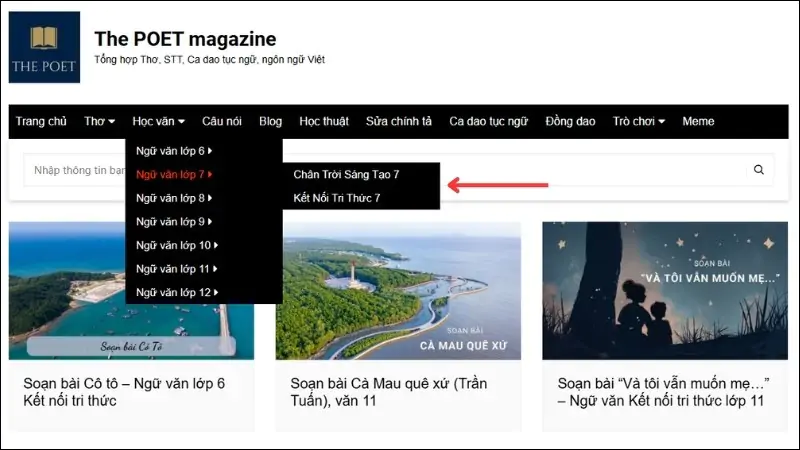Open the Học thuật page

coord(324,122)
